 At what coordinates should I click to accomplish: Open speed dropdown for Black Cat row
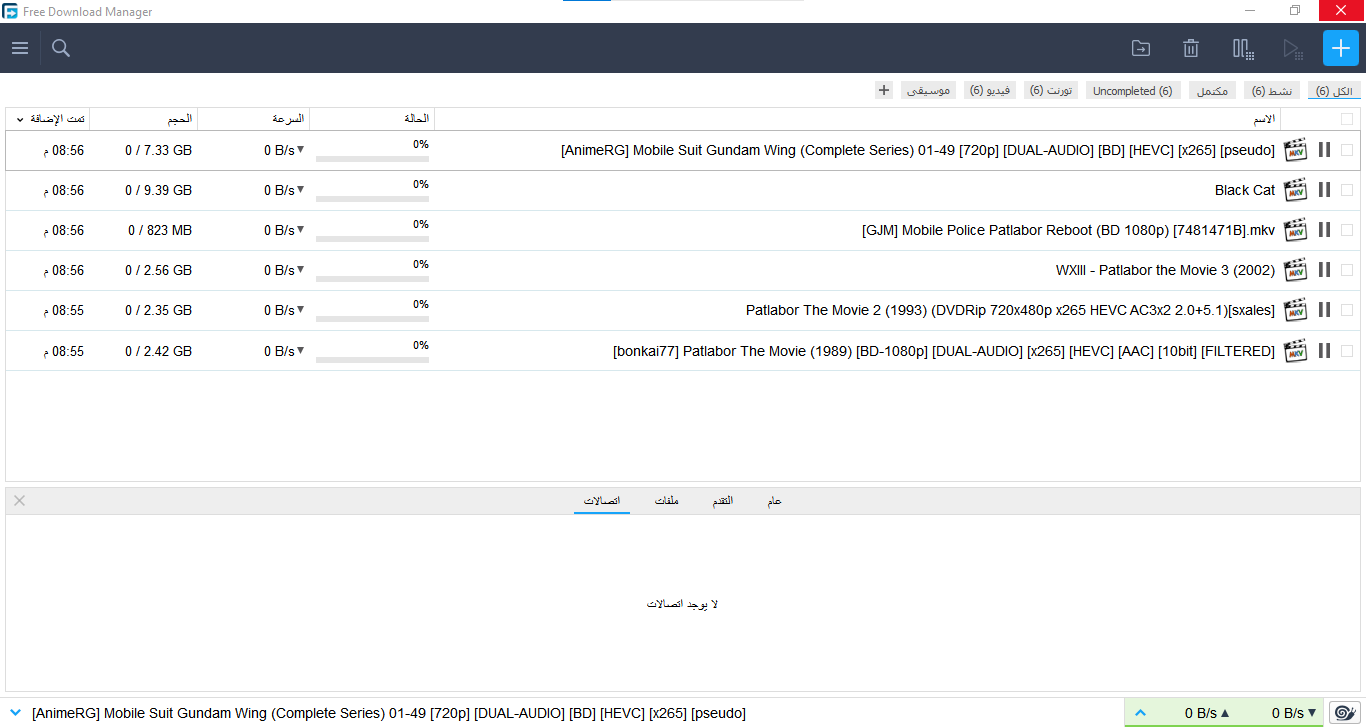click(x=300, y=190)
